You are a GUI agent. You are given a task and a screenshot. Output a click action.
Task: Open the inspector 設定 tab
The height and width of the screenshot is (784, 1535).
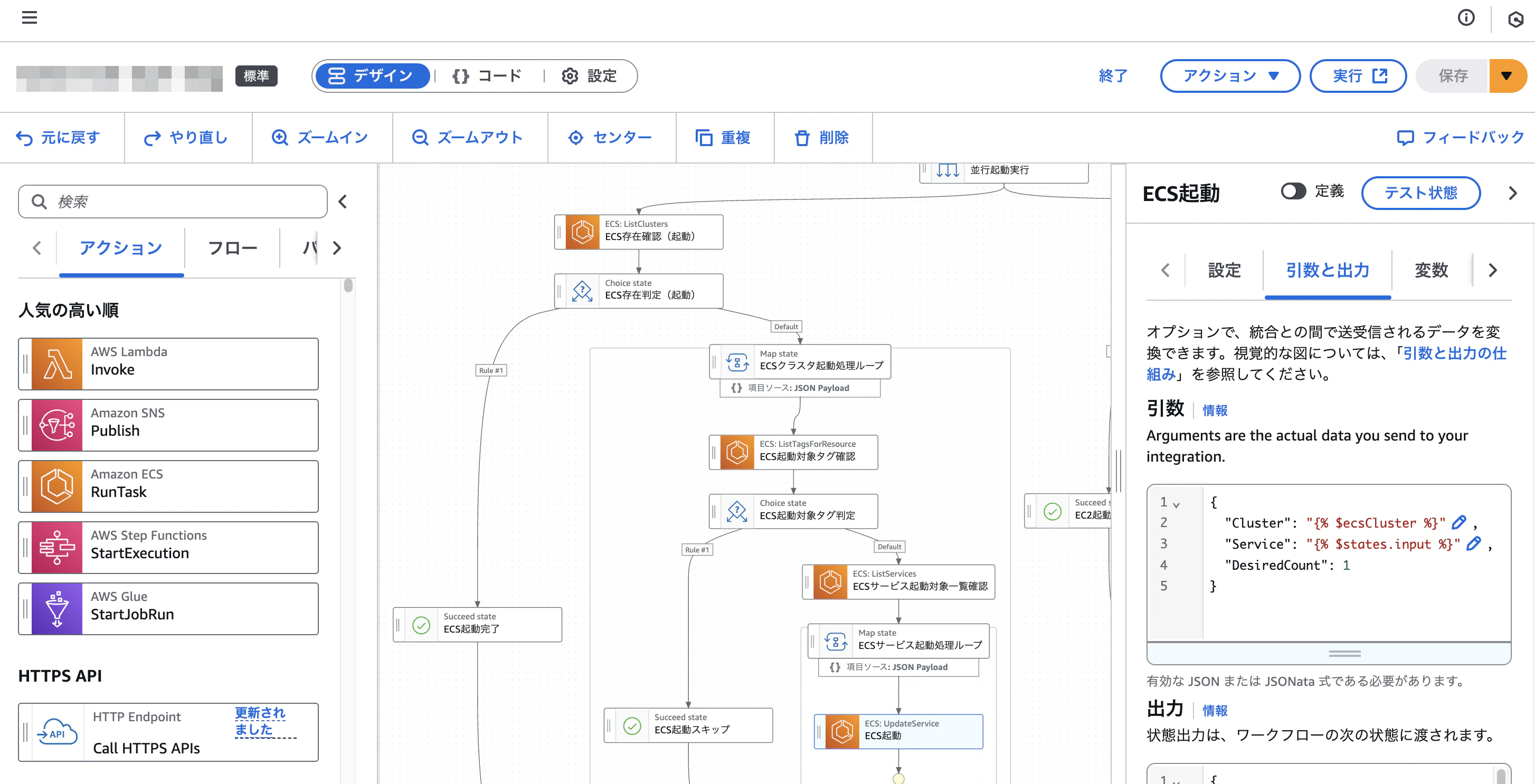[x=1224, y=271]
